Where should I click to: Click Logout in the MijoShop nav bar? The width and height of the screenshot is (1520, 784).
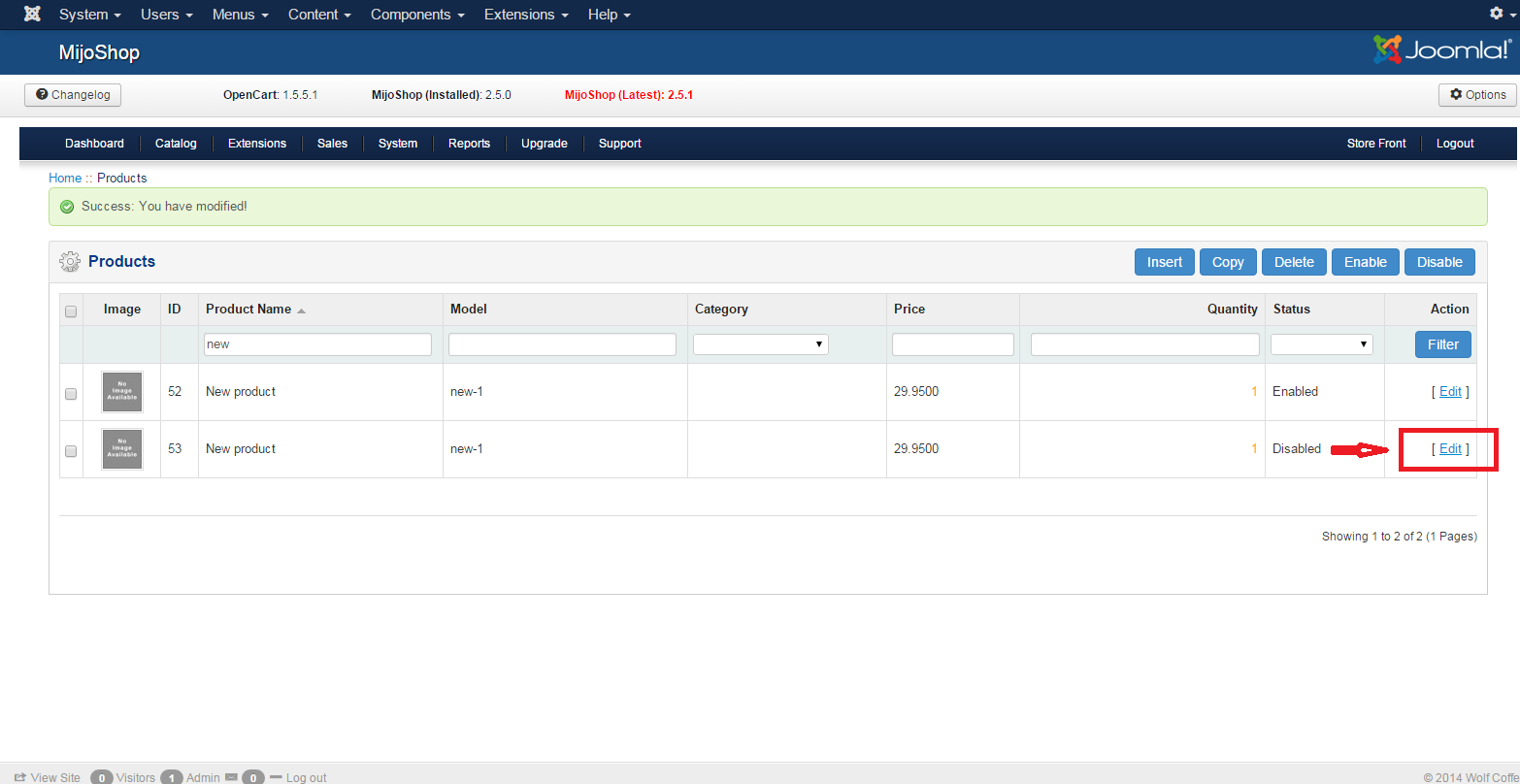click(x=1455, y=144)
